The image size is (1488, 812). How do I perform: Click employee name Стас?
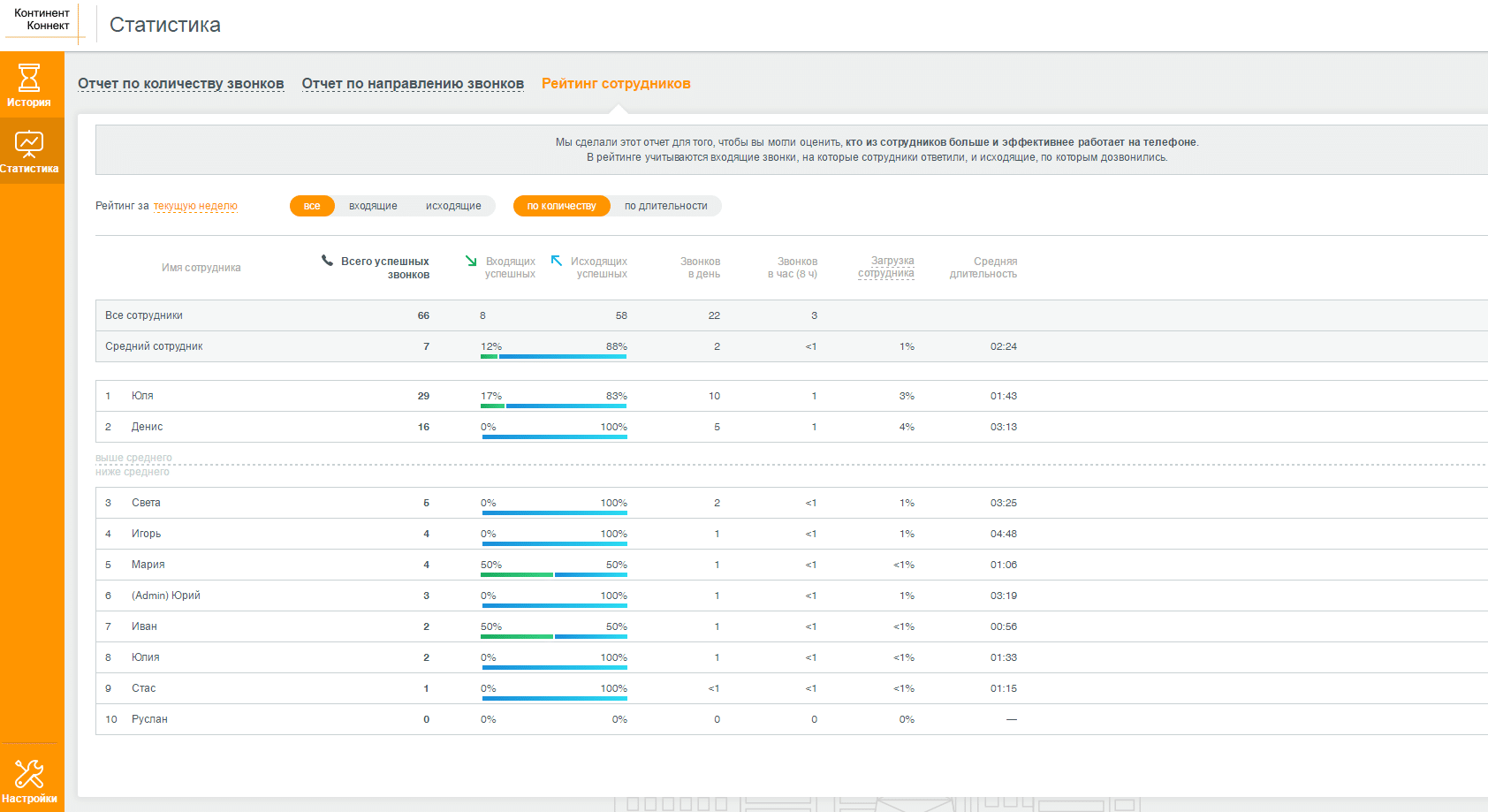coord(143,688)
